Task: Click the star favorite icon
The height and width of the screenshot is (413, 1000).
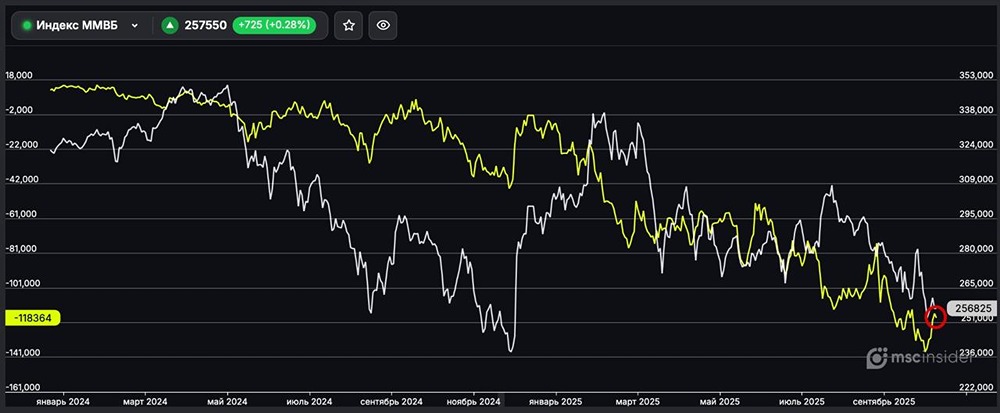Action: pyautogui.click(x=348, y=26)
